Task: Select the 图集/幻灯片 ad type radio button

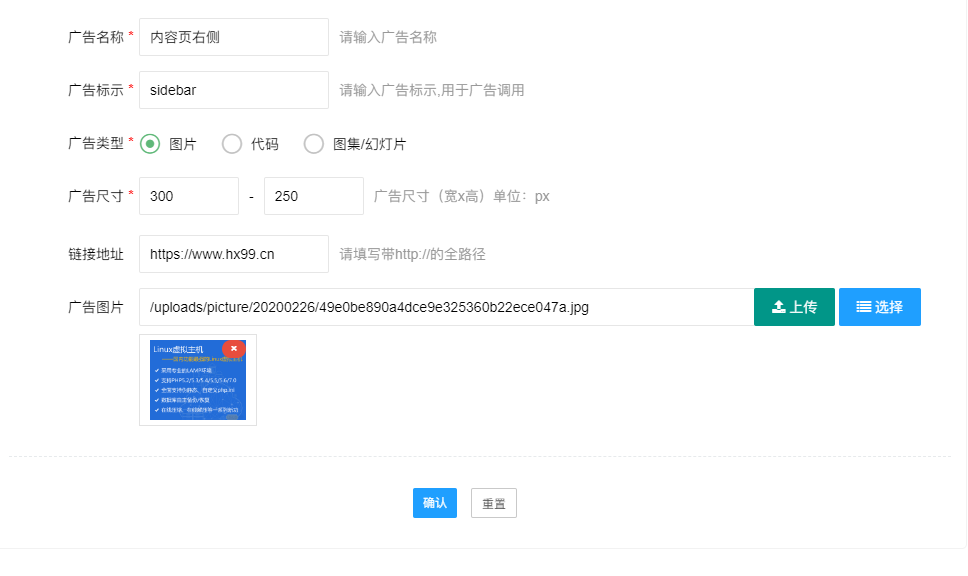Action: (314, 144)
